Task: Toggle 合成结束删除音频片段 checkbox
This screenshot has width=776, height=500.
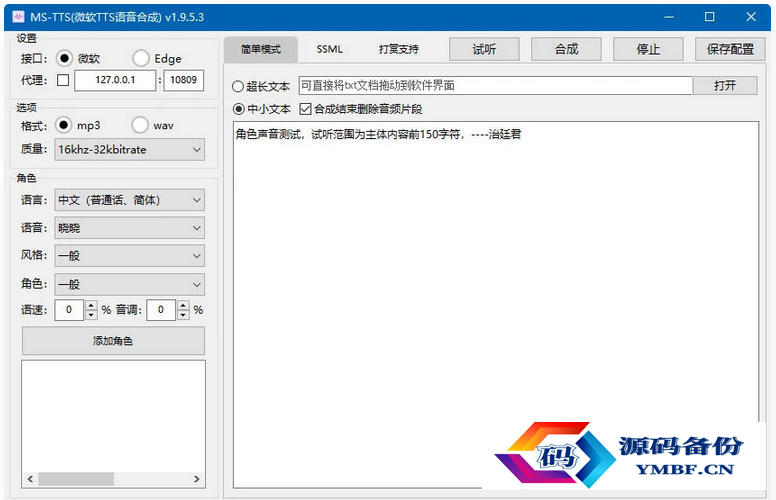Action: tap(305, 109)
